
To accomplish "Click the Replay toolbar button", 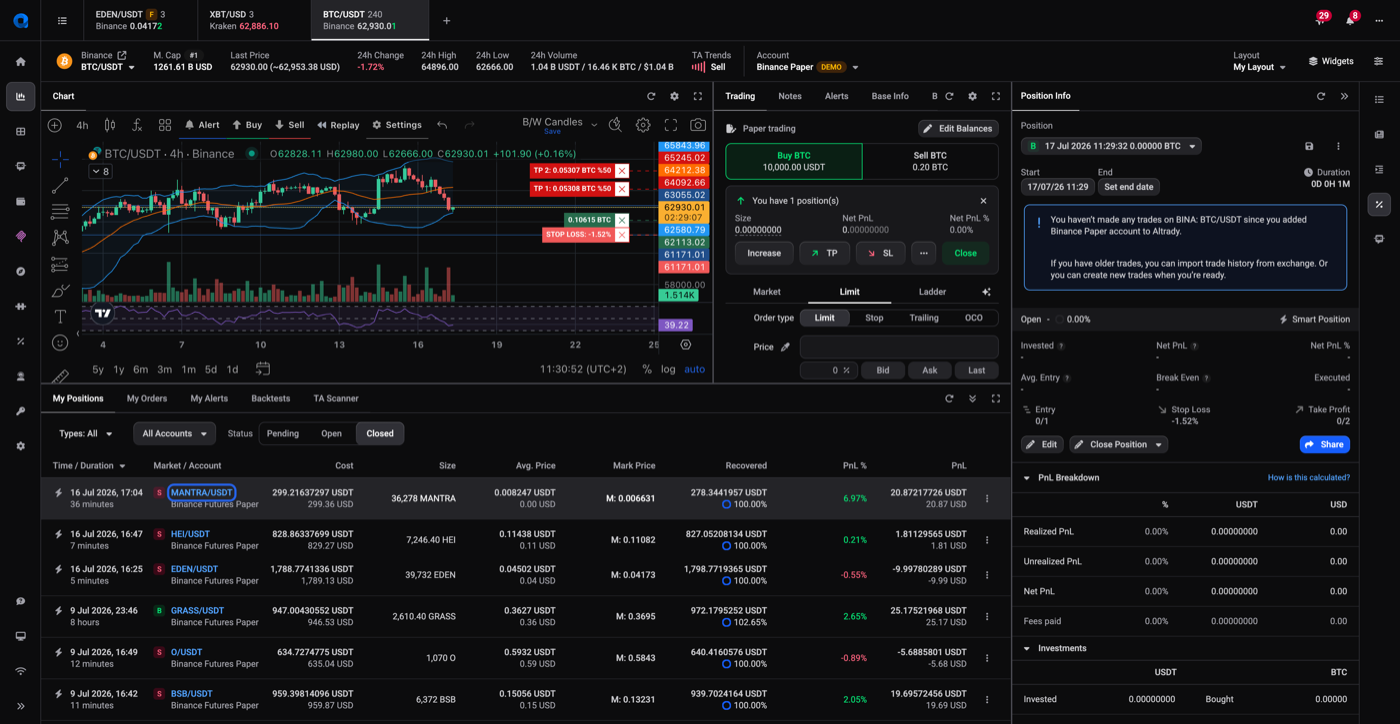I will pyautogui.click(x=338, y=125).
